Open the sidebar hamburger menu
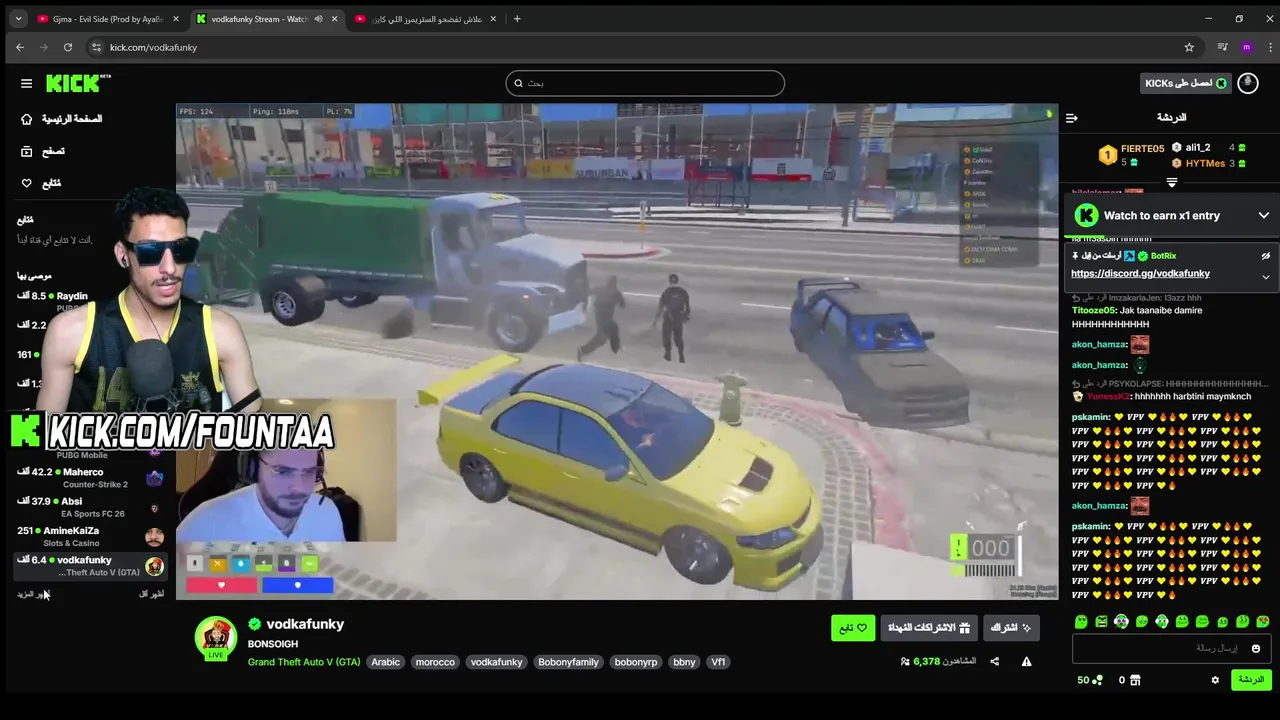 point(27,84)
